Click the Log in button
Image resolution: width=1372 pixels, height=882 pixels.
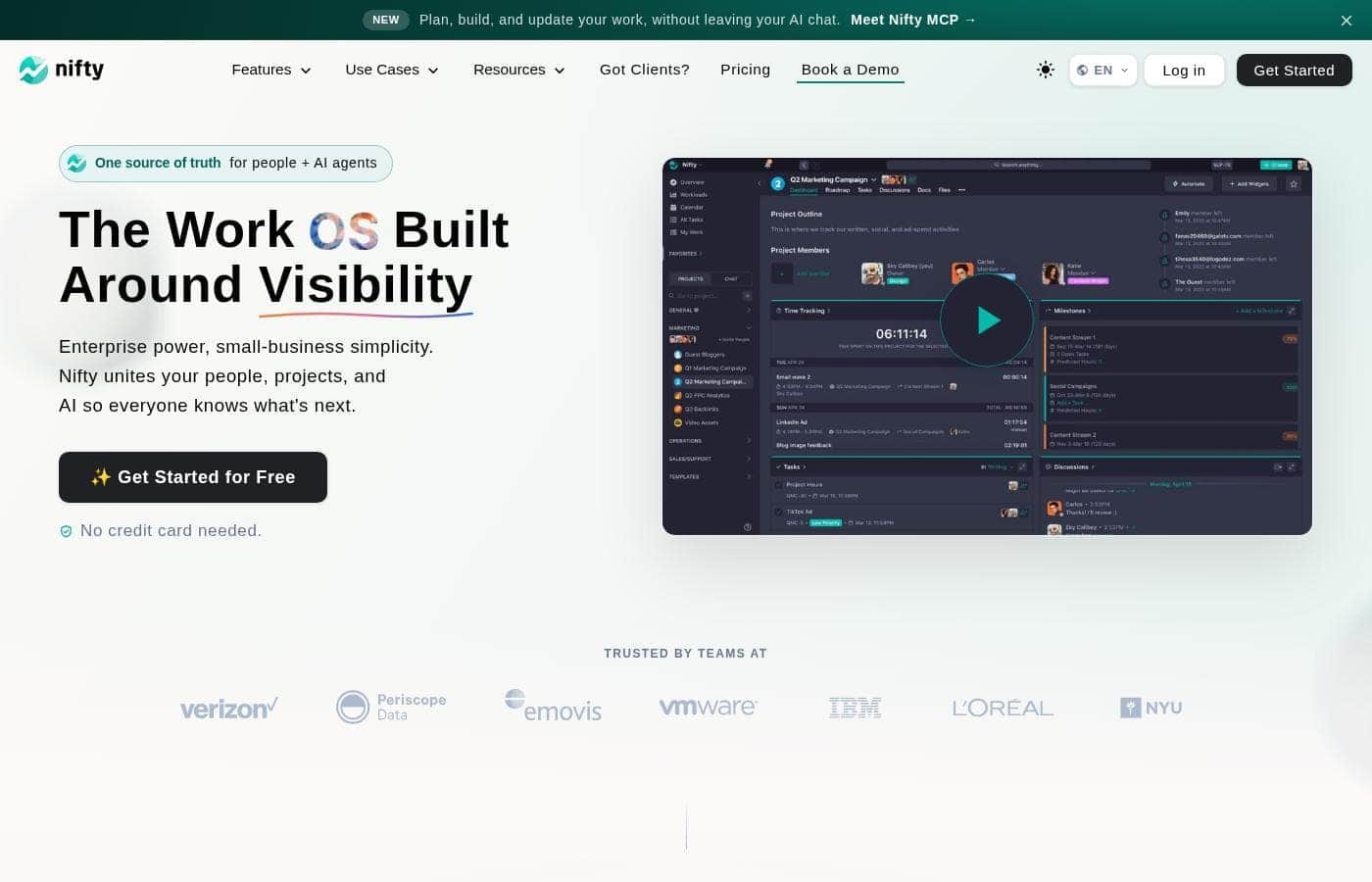(1184, 71)
